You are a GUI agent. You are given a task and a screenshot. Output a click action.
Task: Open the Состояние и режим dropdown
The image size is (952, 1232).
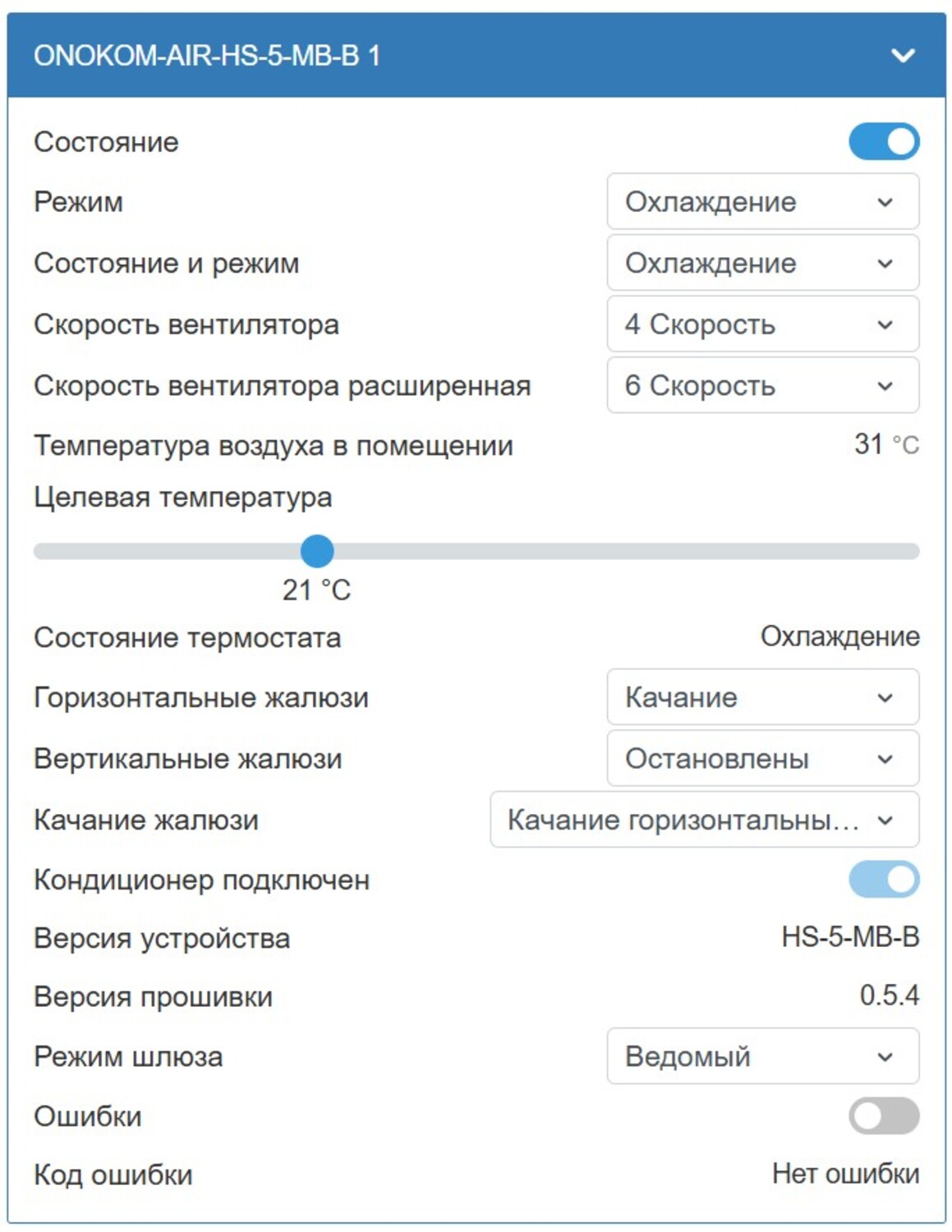tap(762, 263)
